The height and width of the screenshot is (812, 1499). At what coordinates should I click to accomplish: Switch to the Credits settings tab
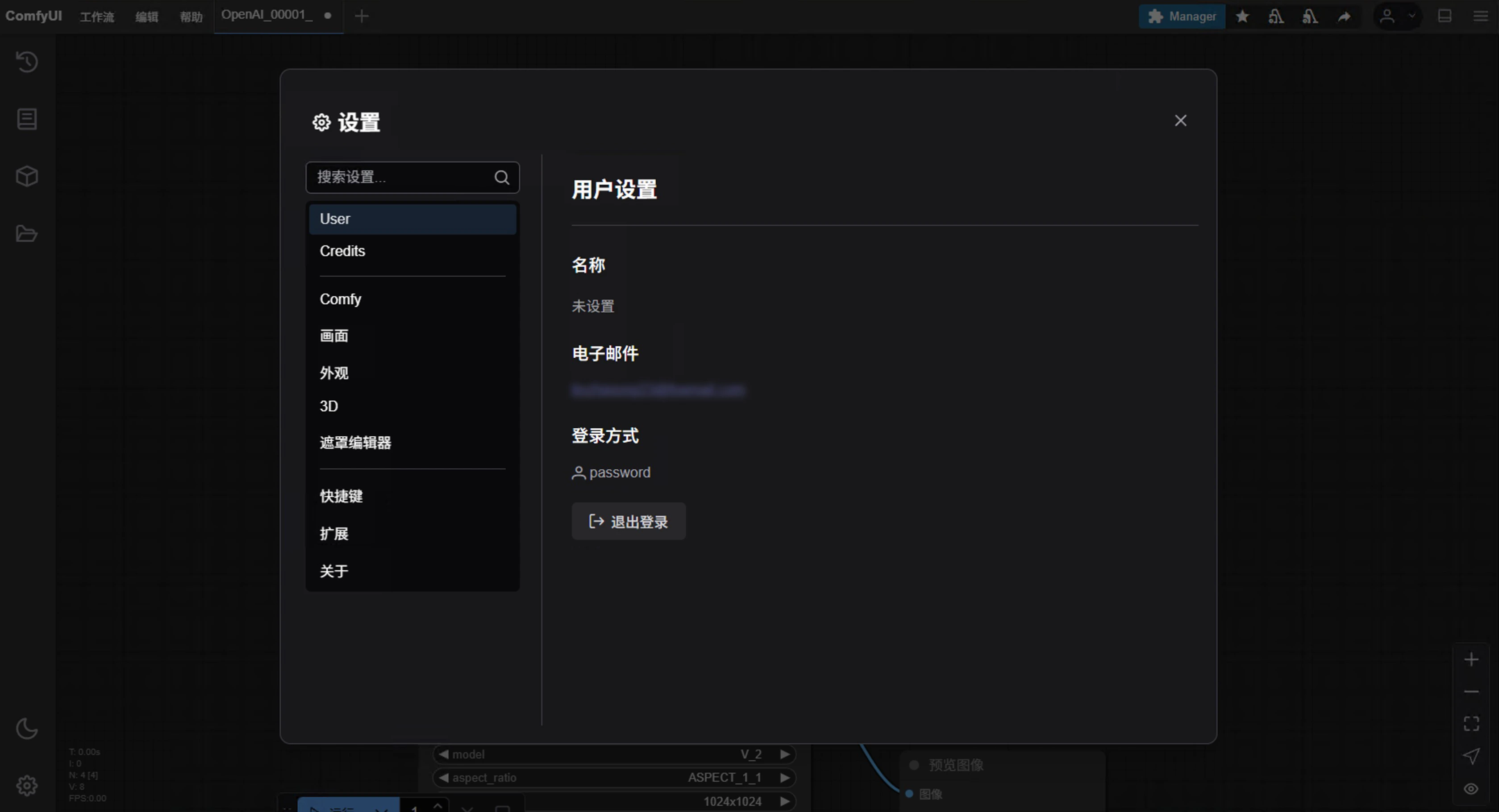[x=342, y=251]
